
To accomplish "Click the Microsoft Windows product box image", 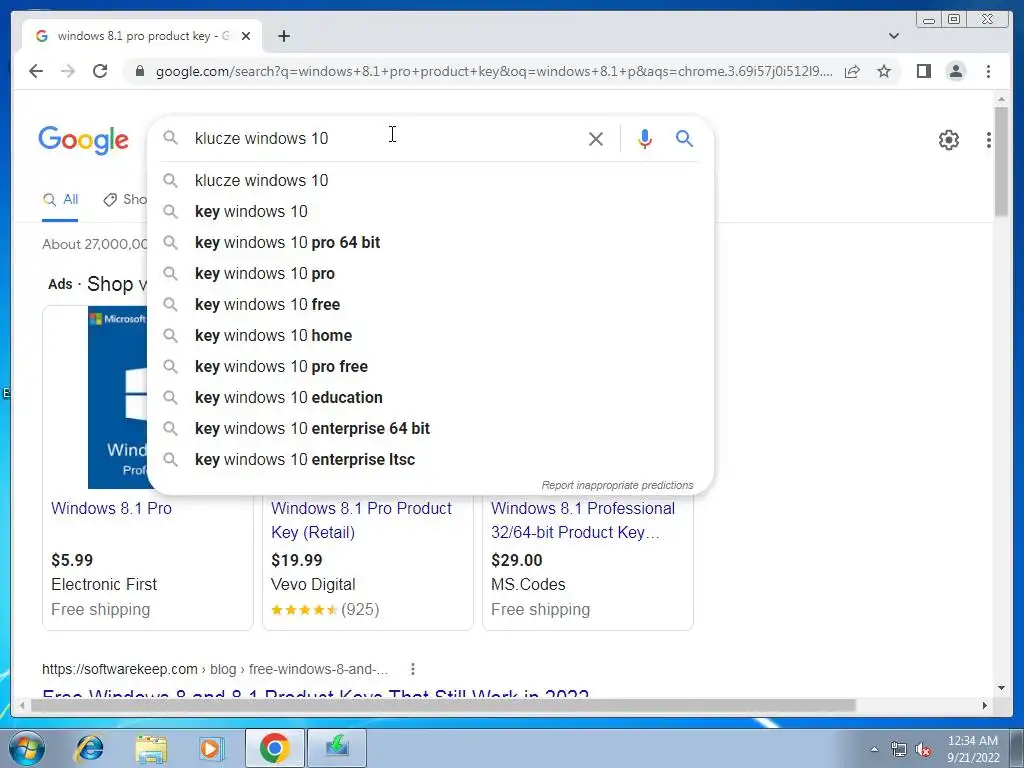I will coord(118,397).
